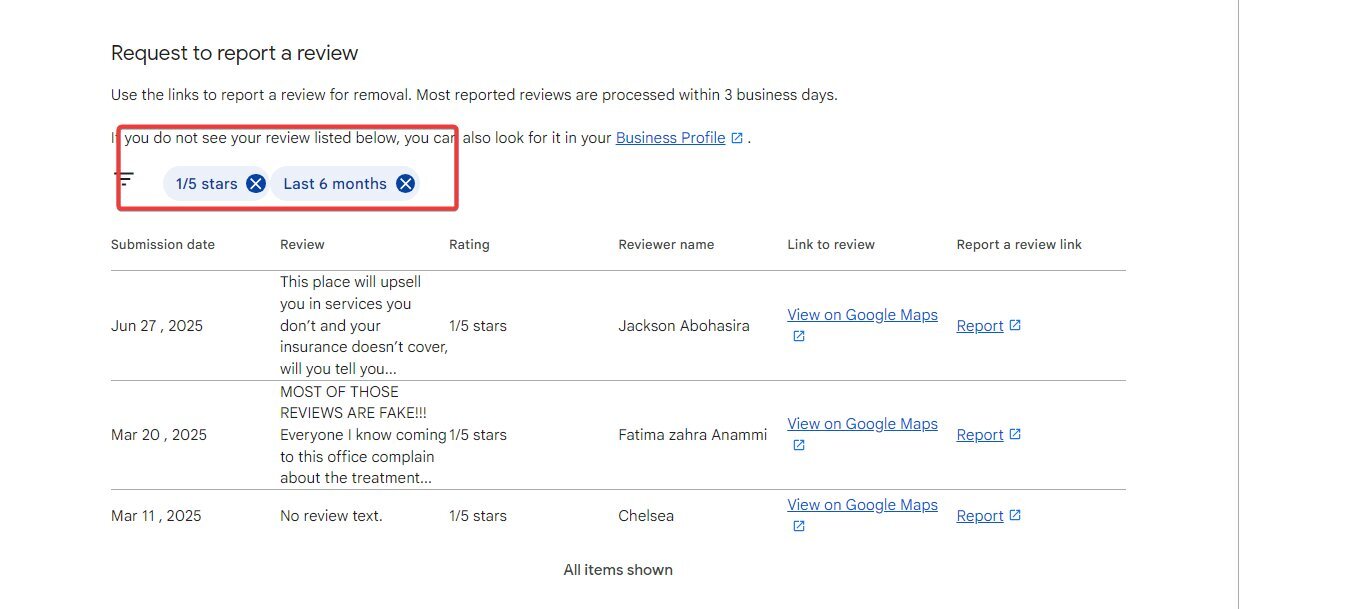The image size is (1347, 609).
Task: Report Jackson Abohasira's review
Action: 979,326
